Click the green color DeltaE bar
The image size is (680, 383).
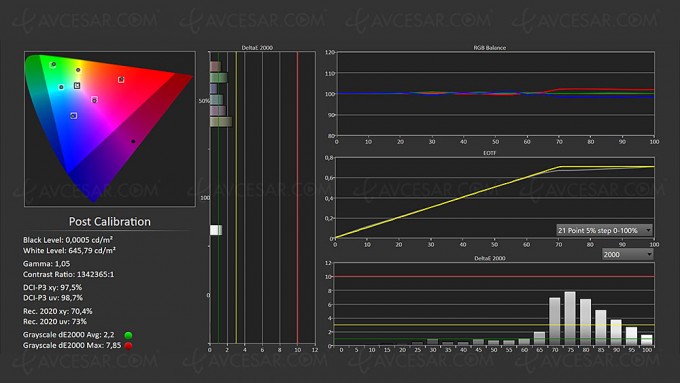tap(218, 78)
